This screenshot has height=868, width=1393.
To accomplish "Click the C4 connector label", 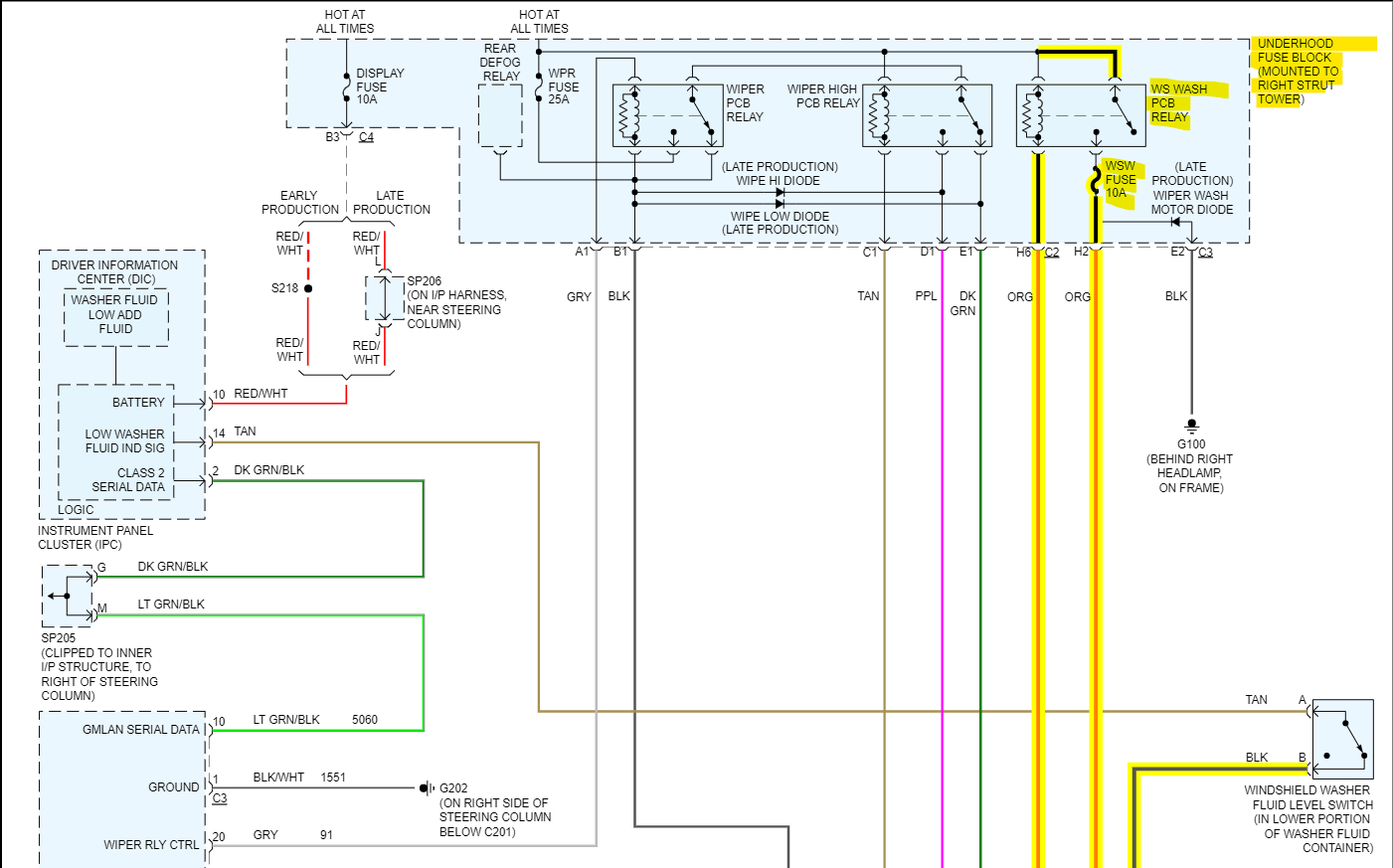I will [x=366, y=137].
